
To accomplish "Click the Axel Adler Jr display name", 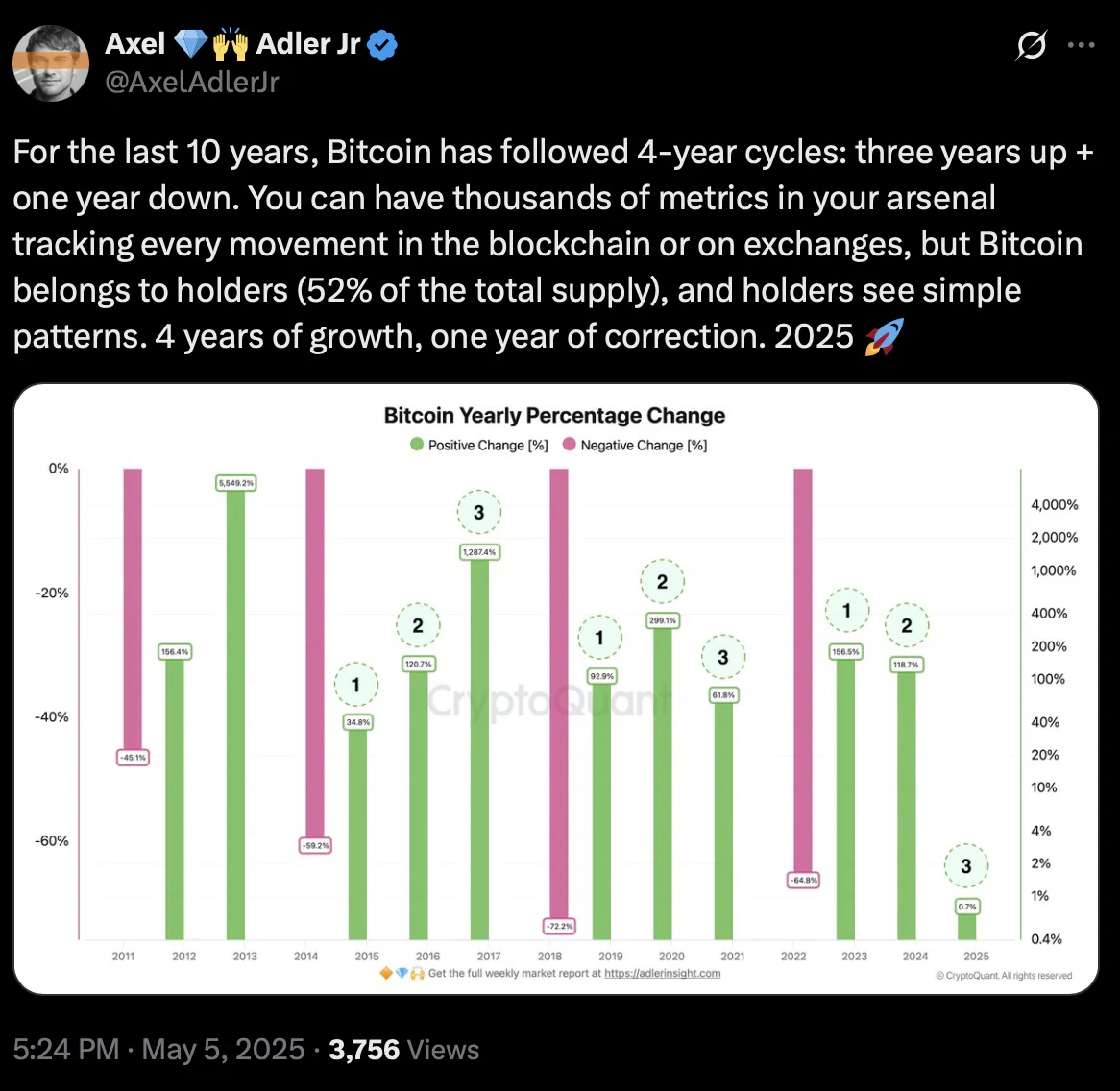I will coord(232,44).
